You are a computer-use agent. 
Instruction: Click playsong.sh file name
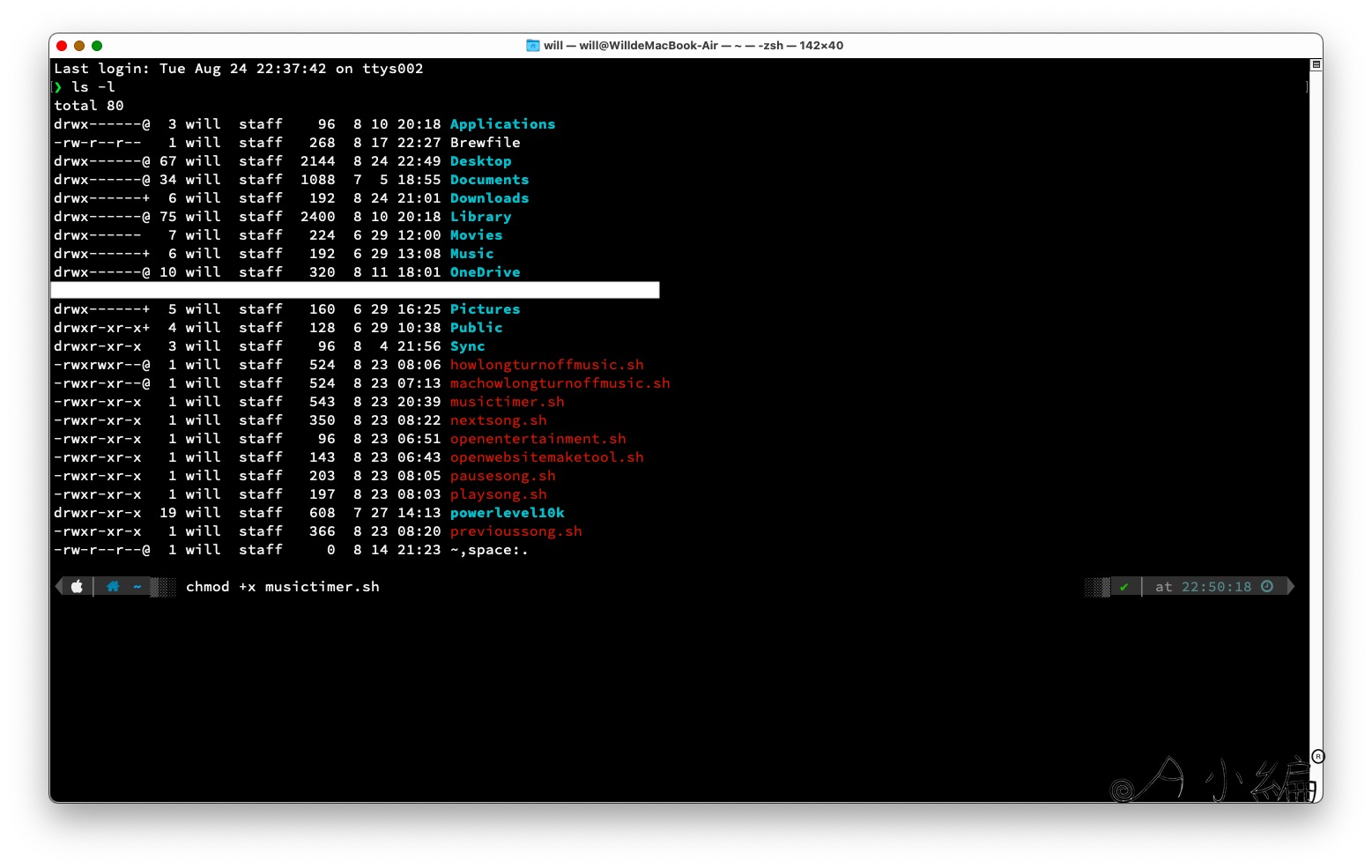[498, 494]
